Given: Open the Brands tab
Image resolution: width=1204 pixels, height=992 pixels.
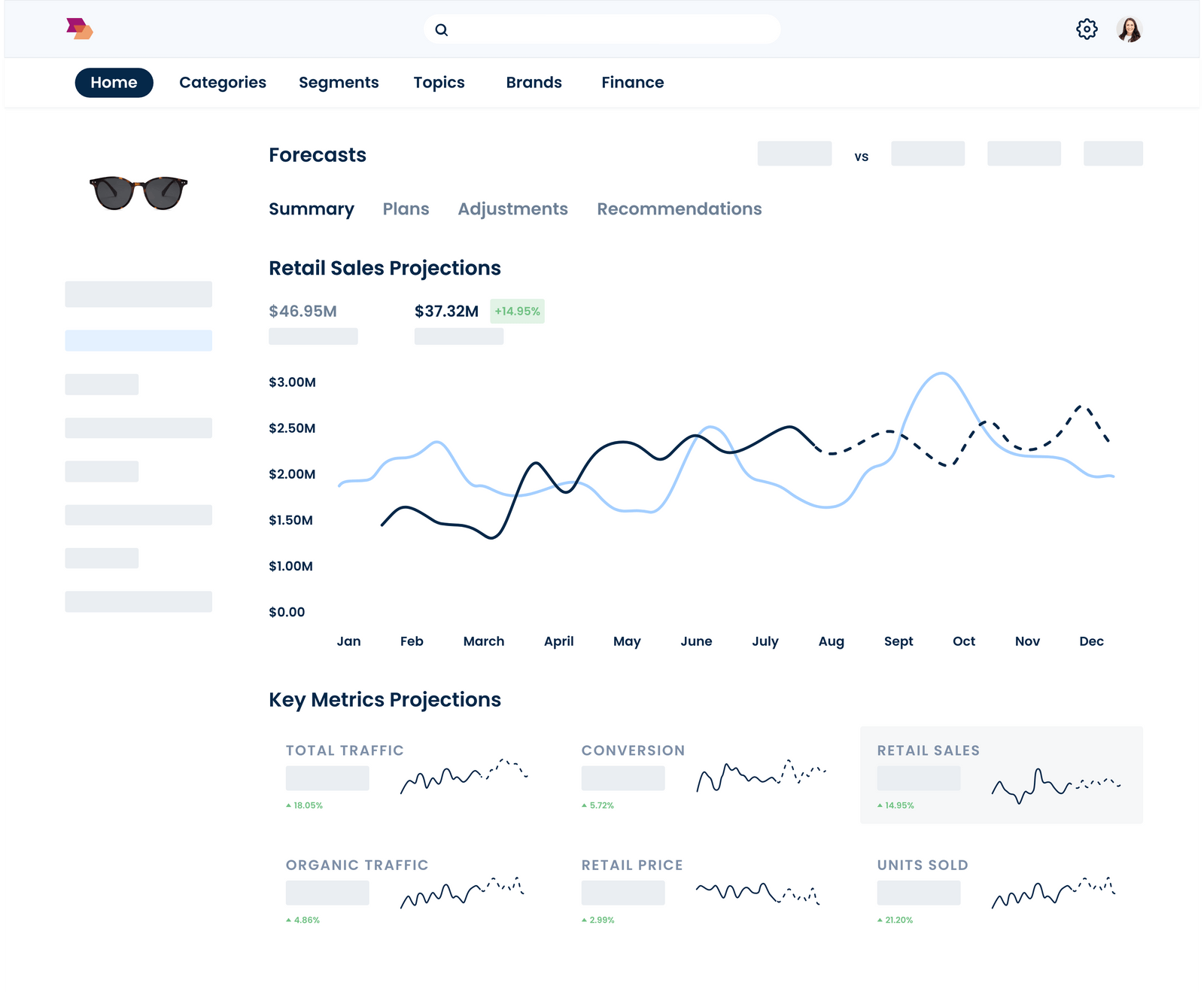Looking at the screenshot, I should [x=534, y=82].
